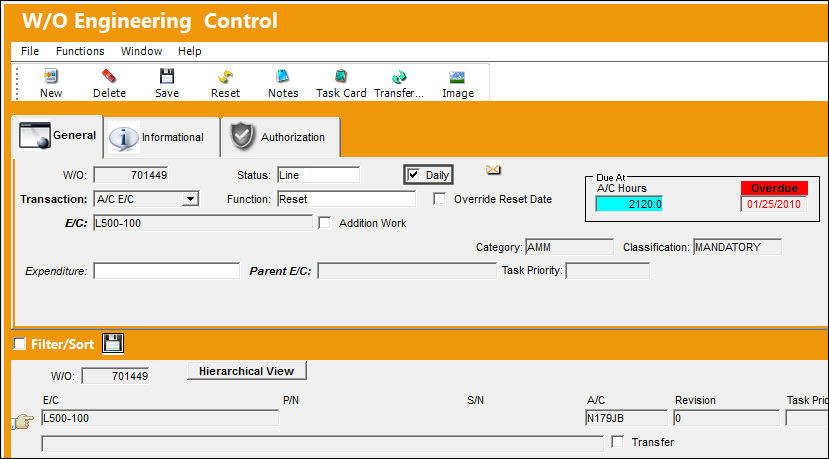Click the Delete eraser icon

click(x=109, y=76)
